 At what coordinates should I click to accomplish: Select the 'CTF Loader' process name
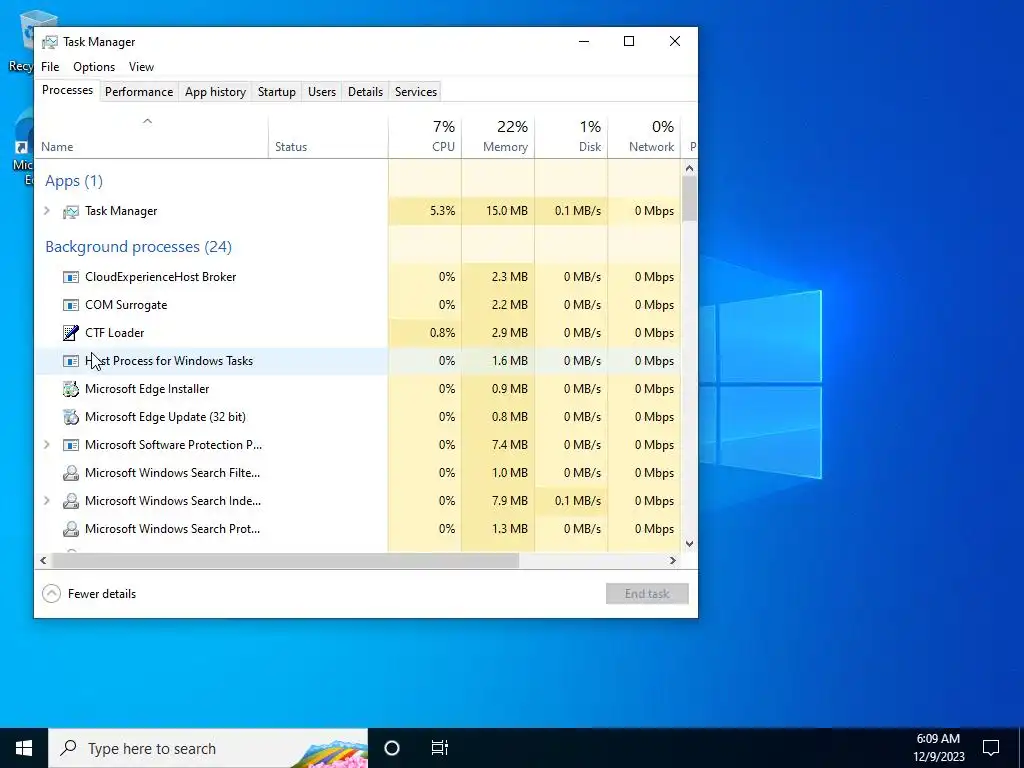pos(114,333)
